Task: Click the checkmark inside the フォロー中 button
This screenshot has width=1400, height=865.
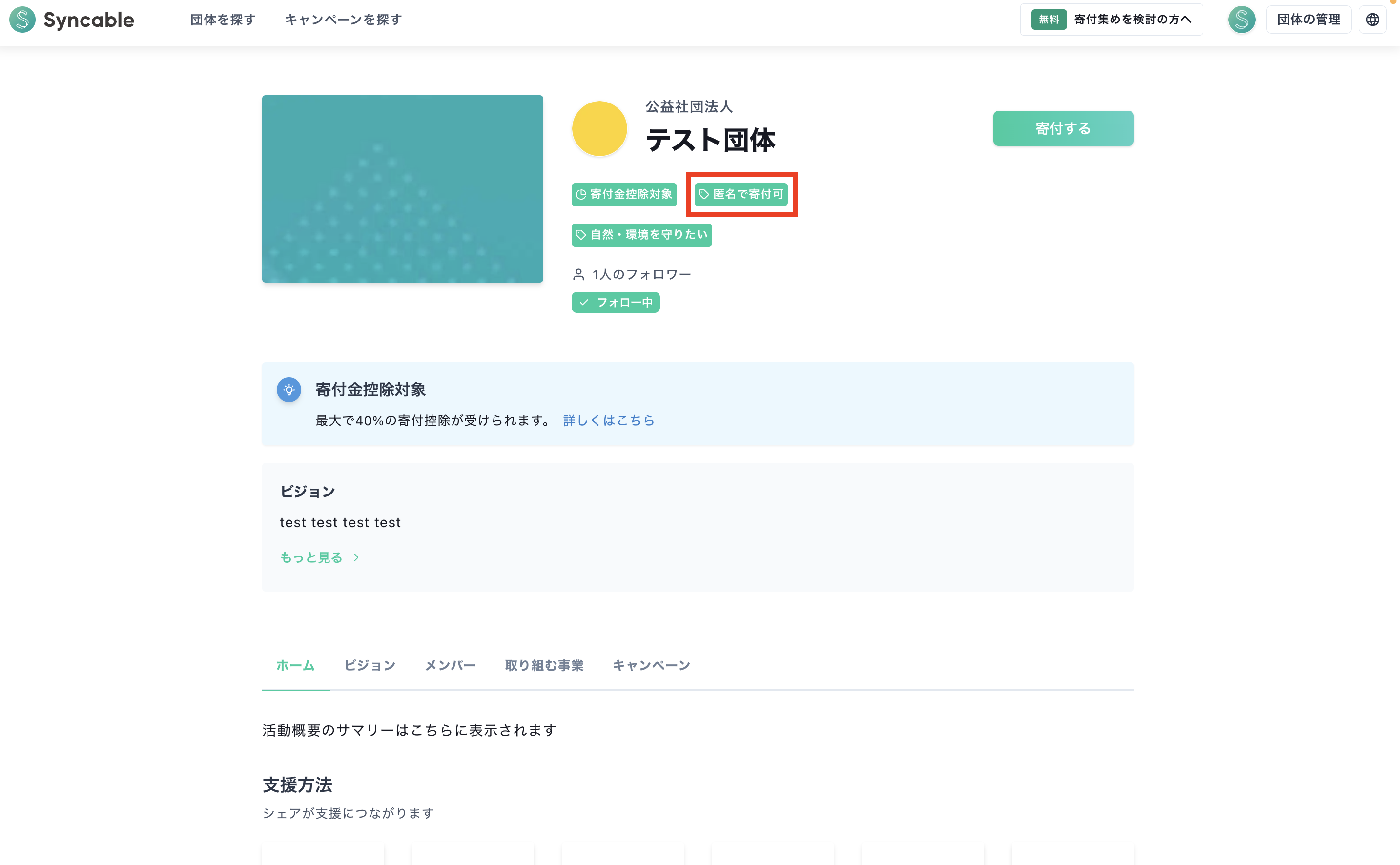Action: tap(584, 303)
